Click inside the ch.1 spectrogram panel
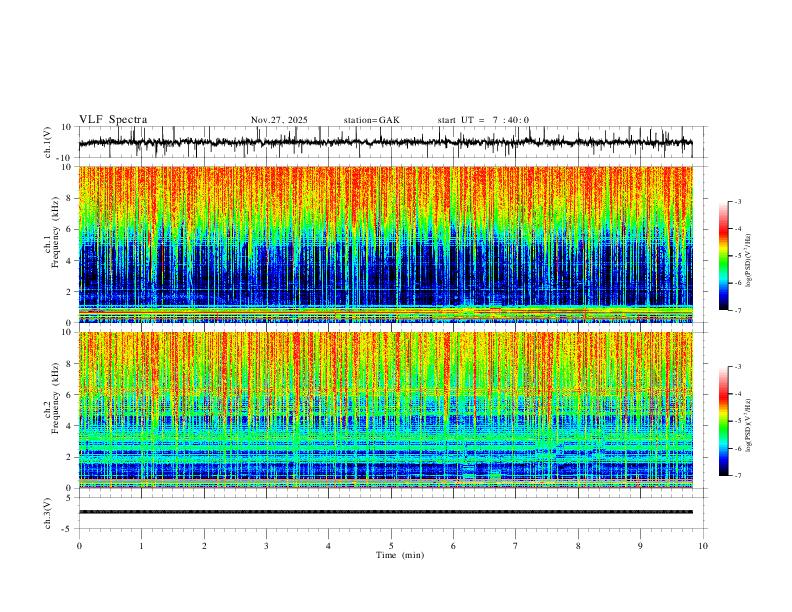 [385, 244]
